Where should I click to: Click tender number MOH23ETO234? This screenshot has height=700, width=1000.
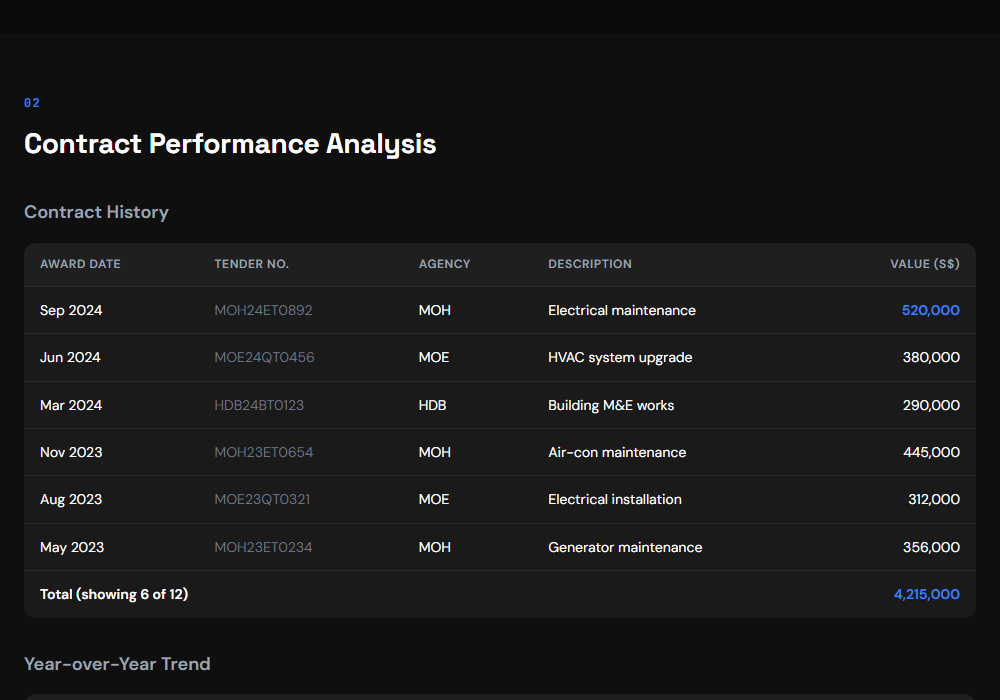point(263,547)
